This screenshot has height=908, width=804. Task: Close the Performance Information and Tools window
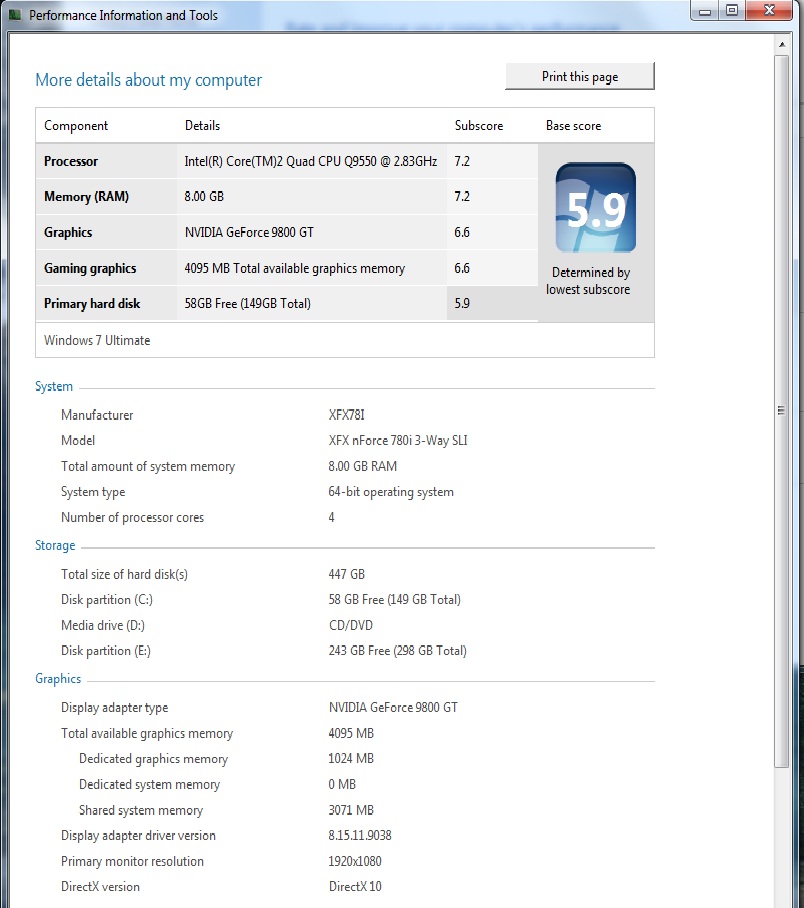(x=769, y=10)
